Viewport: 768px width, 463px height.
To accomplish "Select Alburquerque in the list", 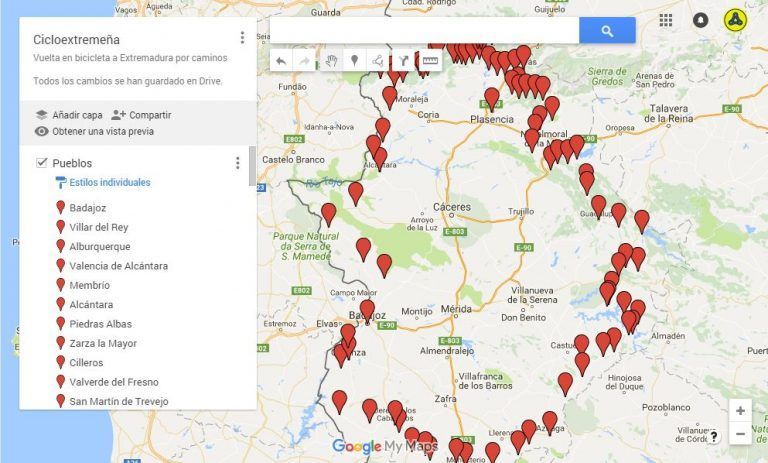I will coord(100,246).
